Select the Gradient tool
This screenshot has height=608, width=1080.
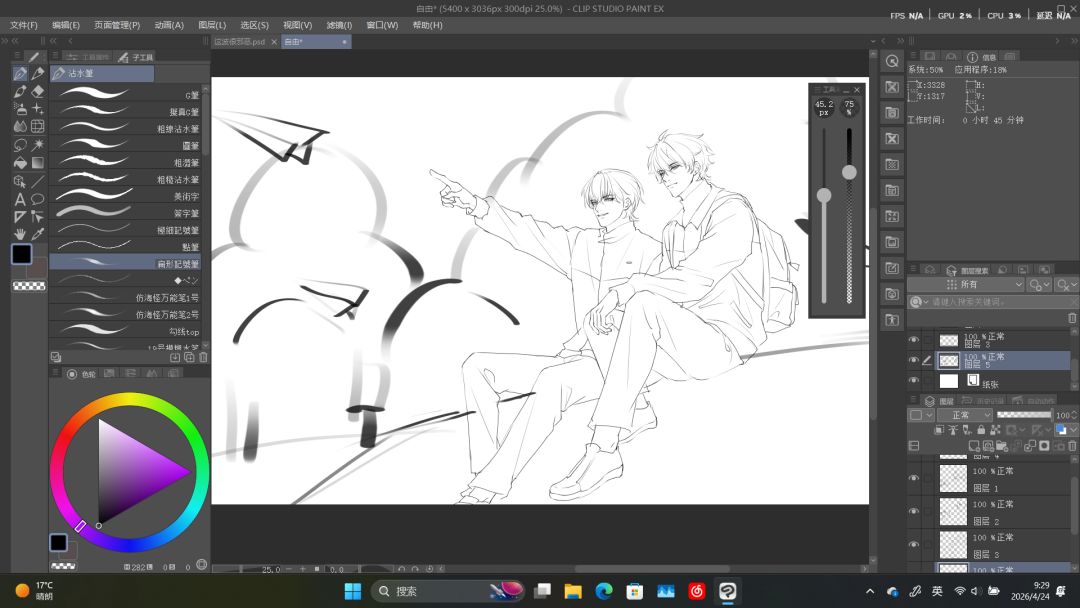[38, 163]
